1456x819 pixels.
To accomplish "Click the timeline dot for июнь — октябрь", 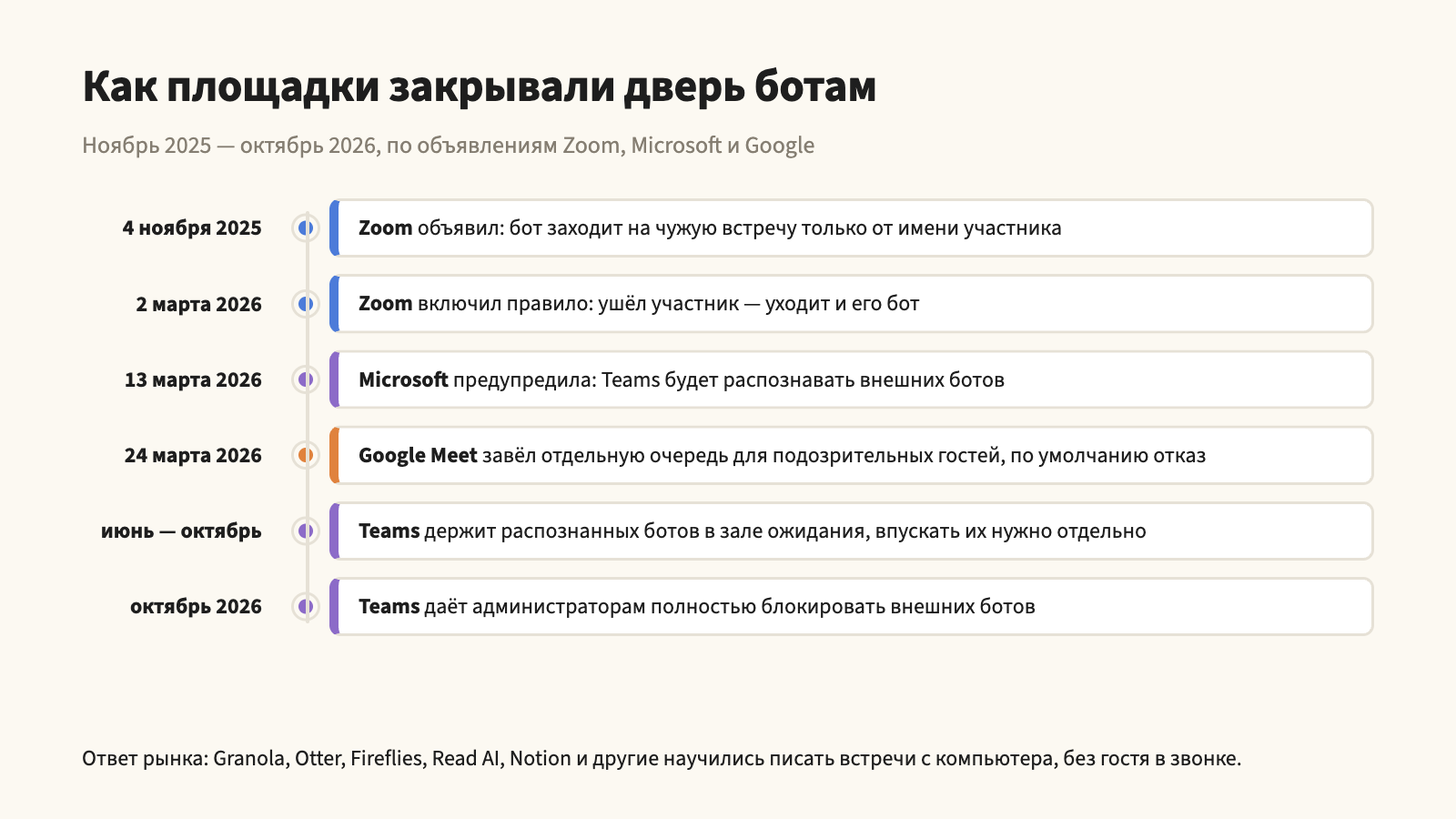I will tap(307, 531).
